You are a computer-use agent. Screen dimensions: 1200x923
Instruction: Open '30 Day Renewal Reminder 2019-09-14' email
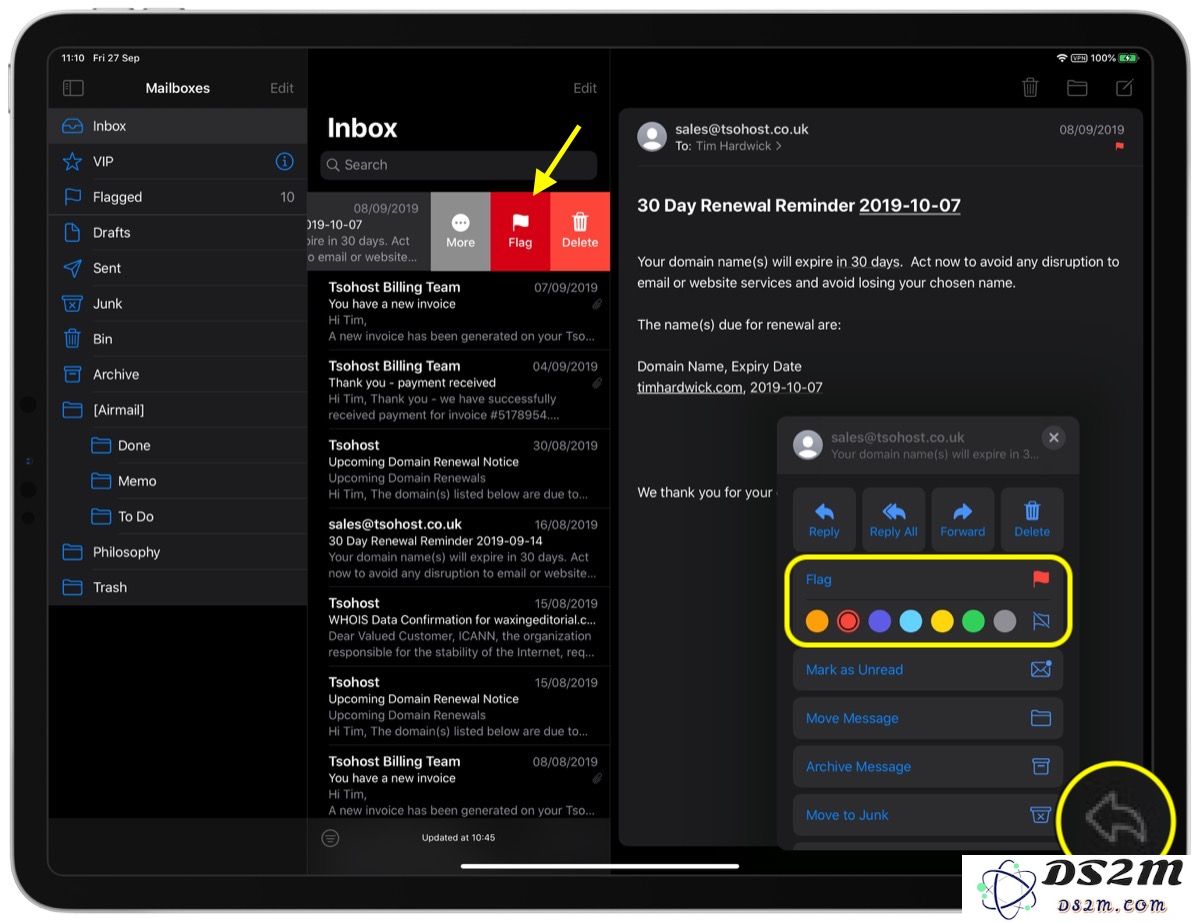coord(459,547)
